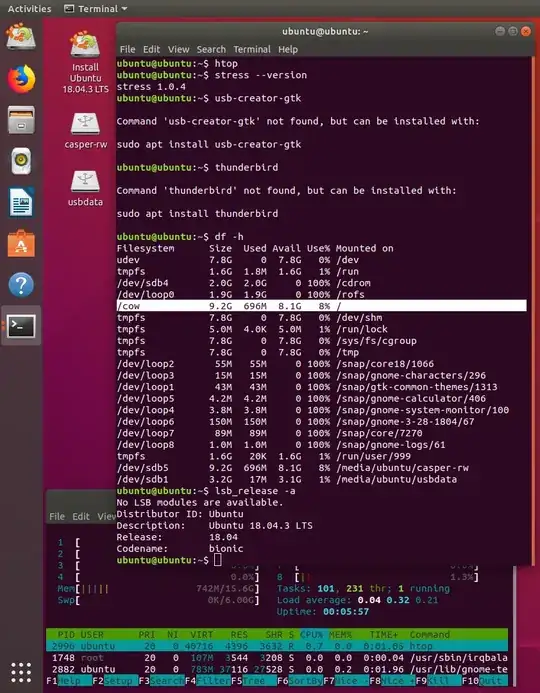Select the casper-rw drive icon

coord(85,131)
